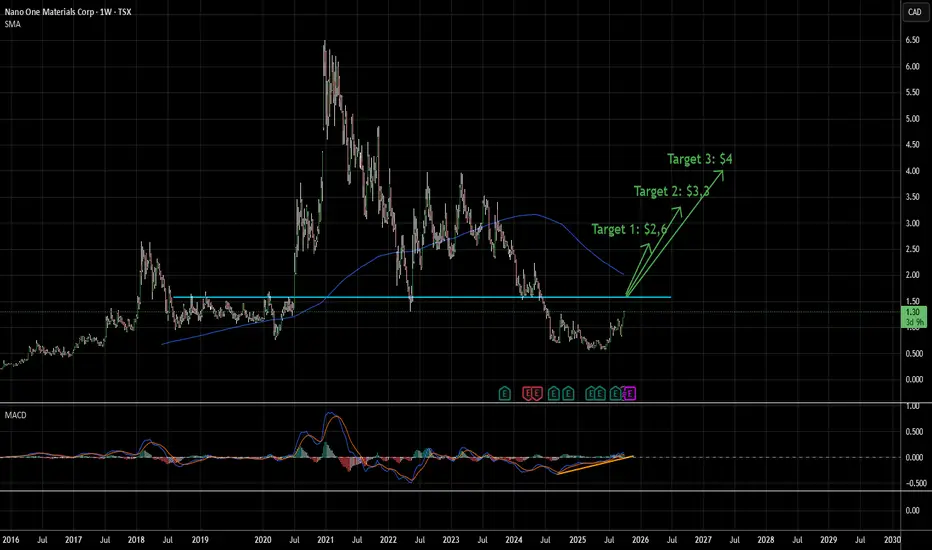932x550 pixels.
Task: Click the 2016 time axis label
Action: coord(11,540)
